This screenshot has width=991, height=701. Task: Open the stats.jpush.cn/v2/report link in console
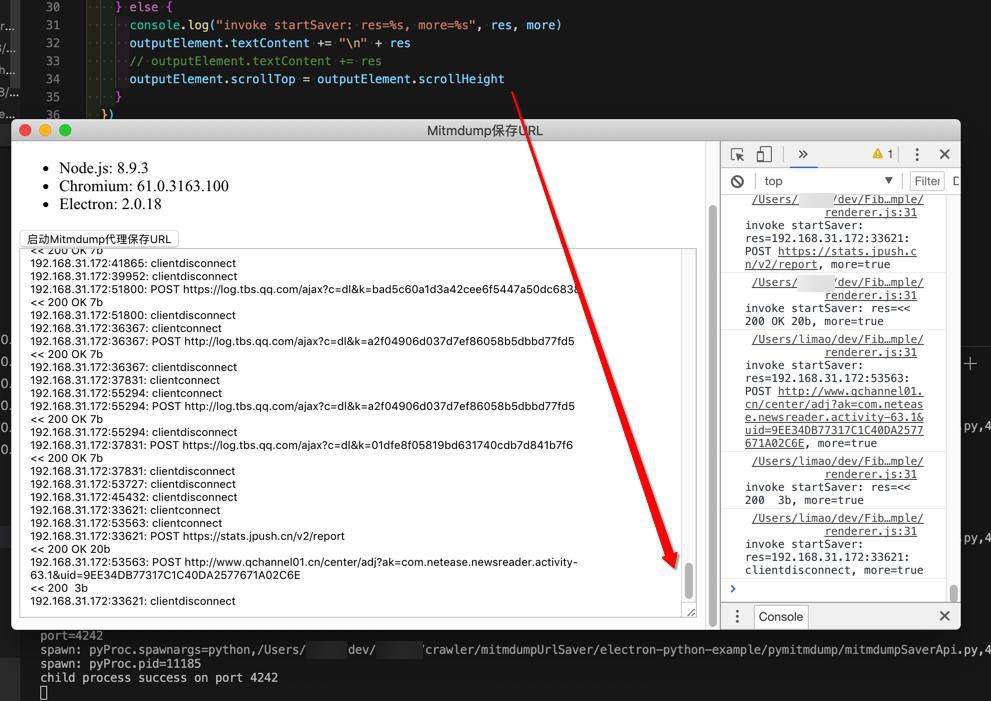[831, 258]
